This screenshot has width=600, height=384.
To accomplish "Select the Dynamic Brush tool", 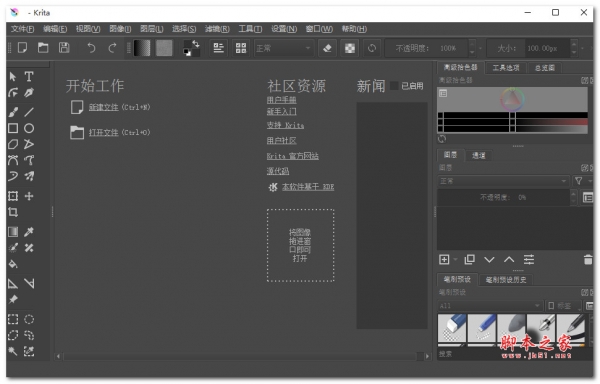I will pos(13,176).
